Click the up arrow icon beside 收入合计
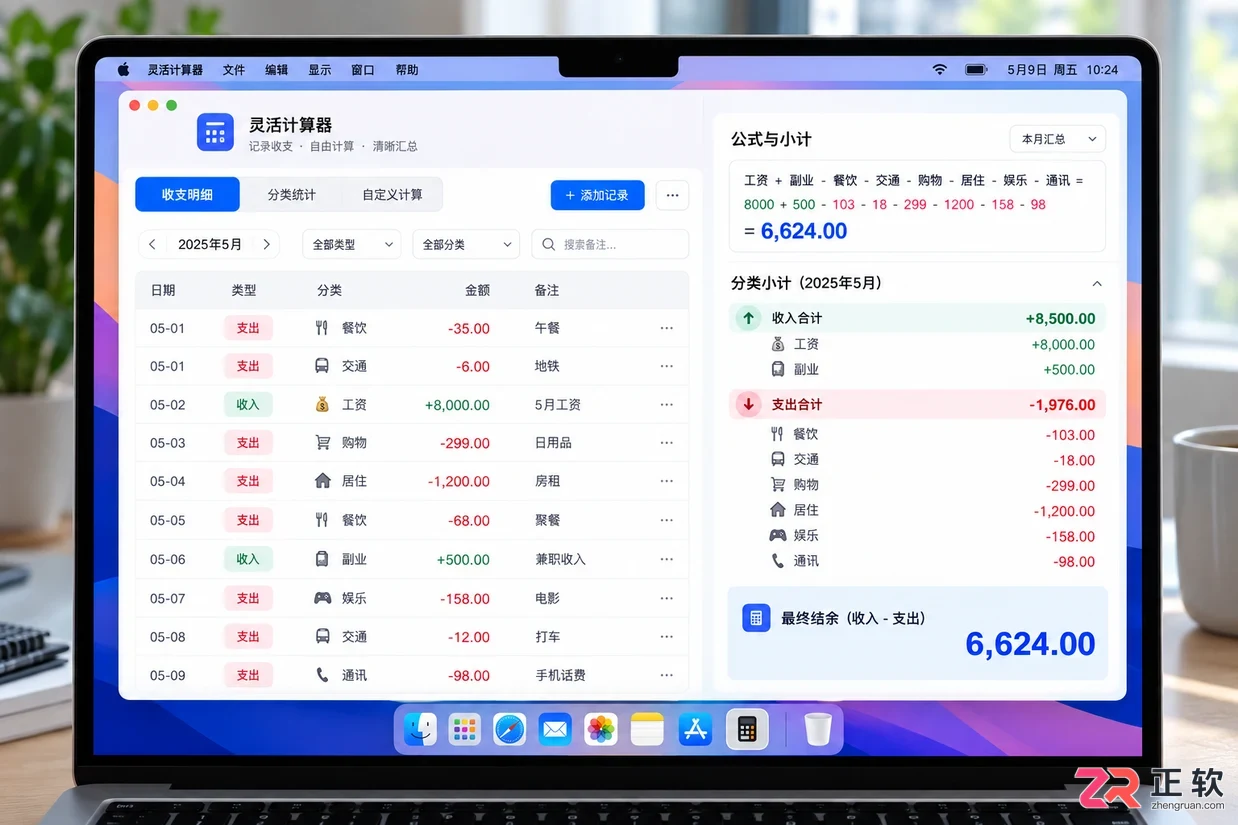Image resolution: width=1238 pixels, height=825 pixels. pos(748,318)
